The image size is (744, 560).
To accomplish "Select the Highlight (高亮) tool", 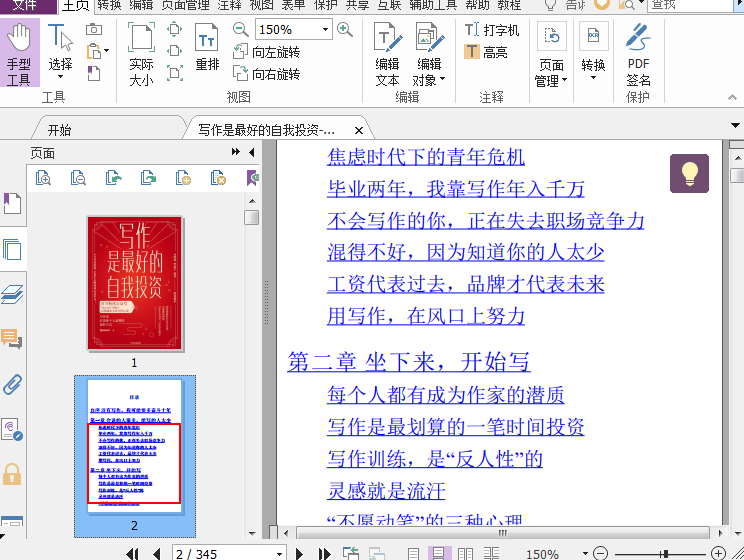I will [x=486, y=51].
